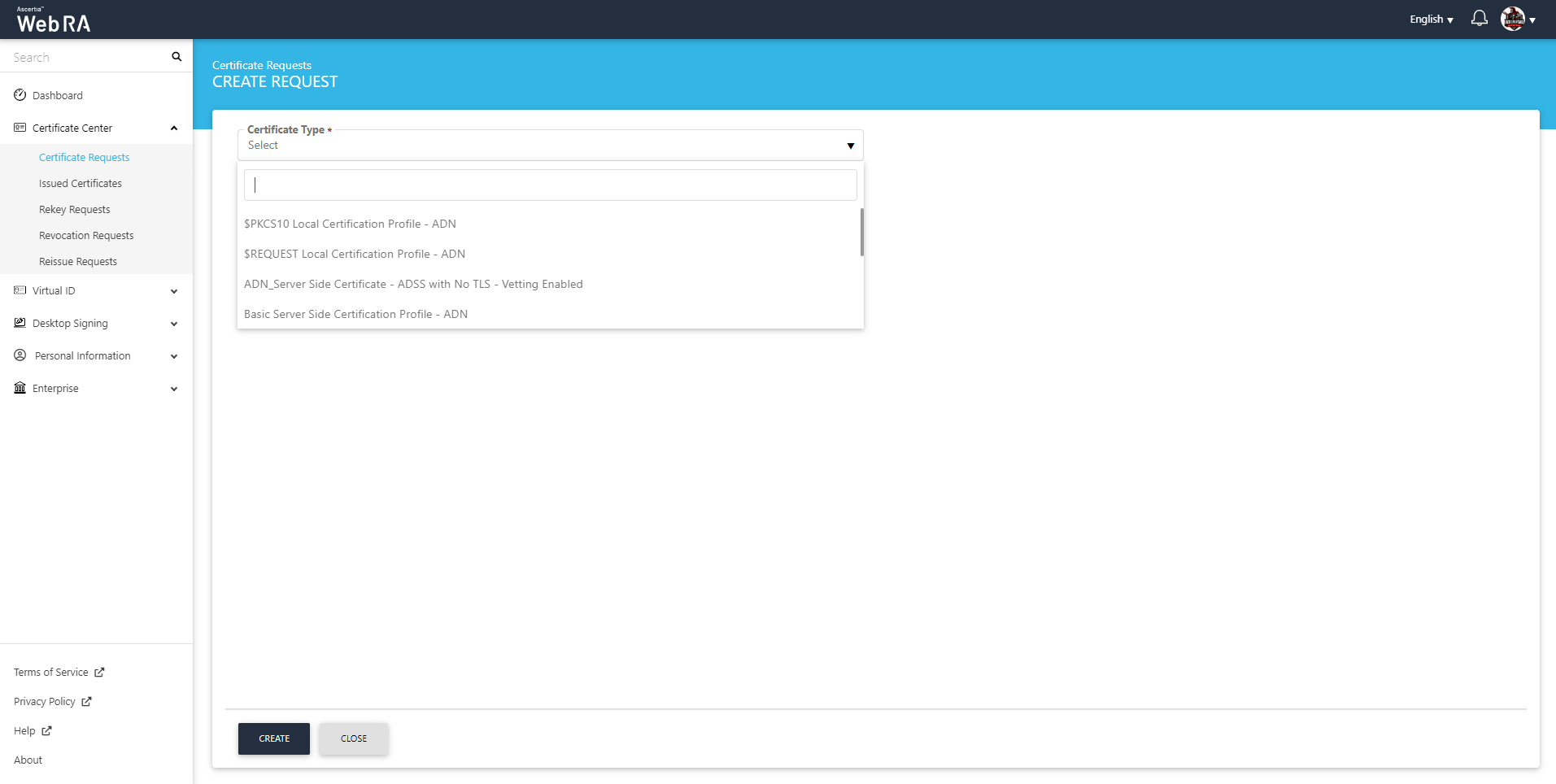Screen dimensions: 1556x784
Task: Select $REQUEST Local Certification Profile - ADN option
Action: point(549,254)
